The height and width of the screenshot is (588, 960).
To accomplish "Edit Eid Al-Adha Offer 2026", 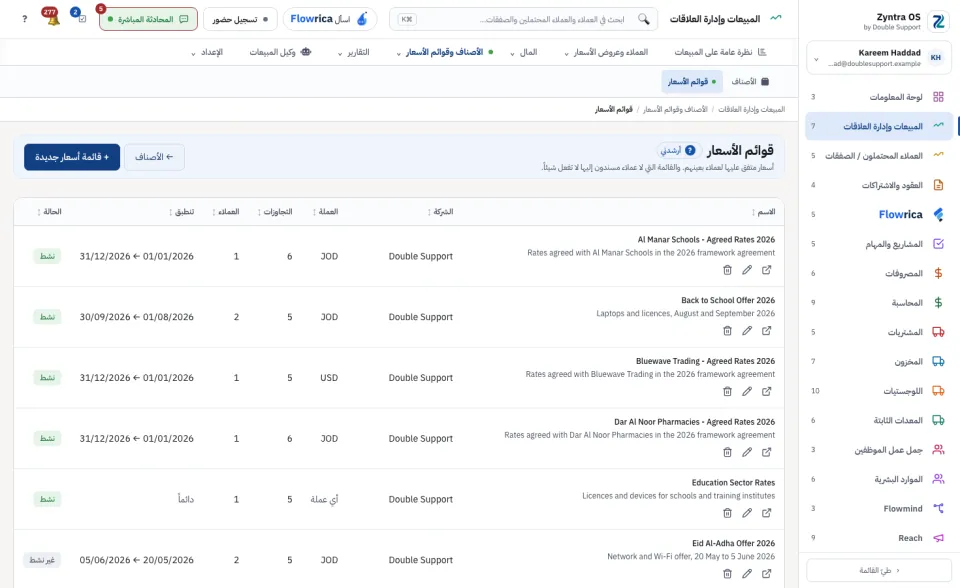I will (x=747, y=574).
